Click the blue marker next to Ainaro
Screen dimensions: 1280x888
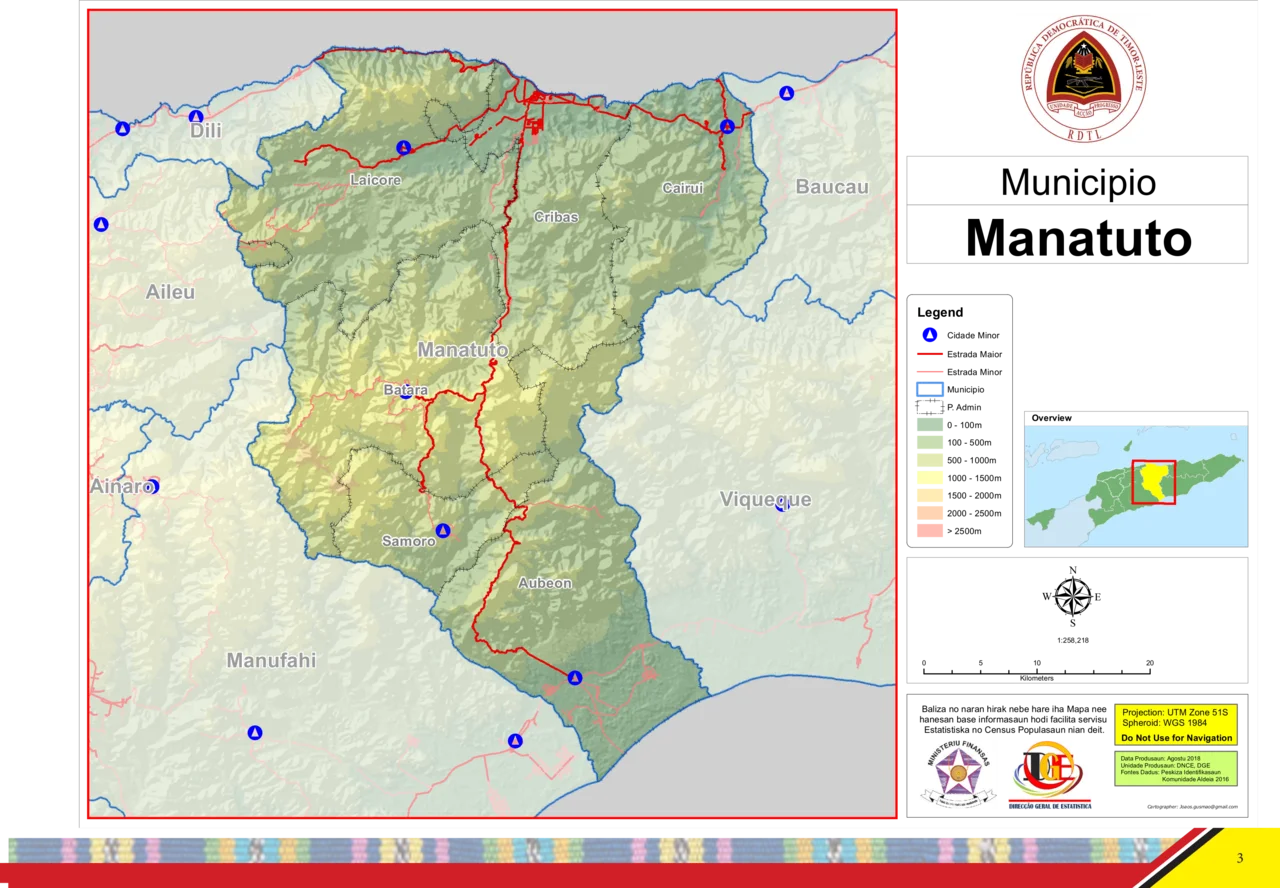coord(152,486)
